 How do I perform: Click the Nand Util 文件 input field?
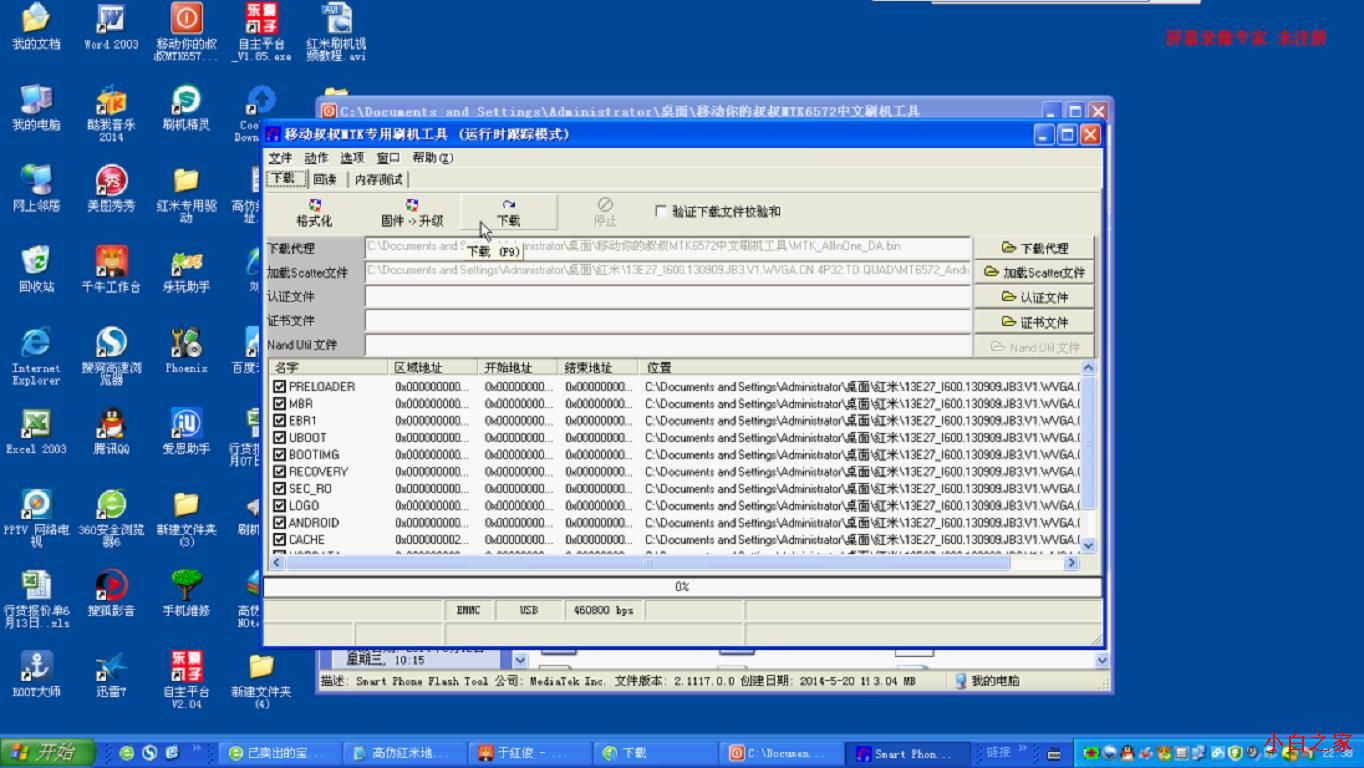pyautogui.click(x=668, y=344)
